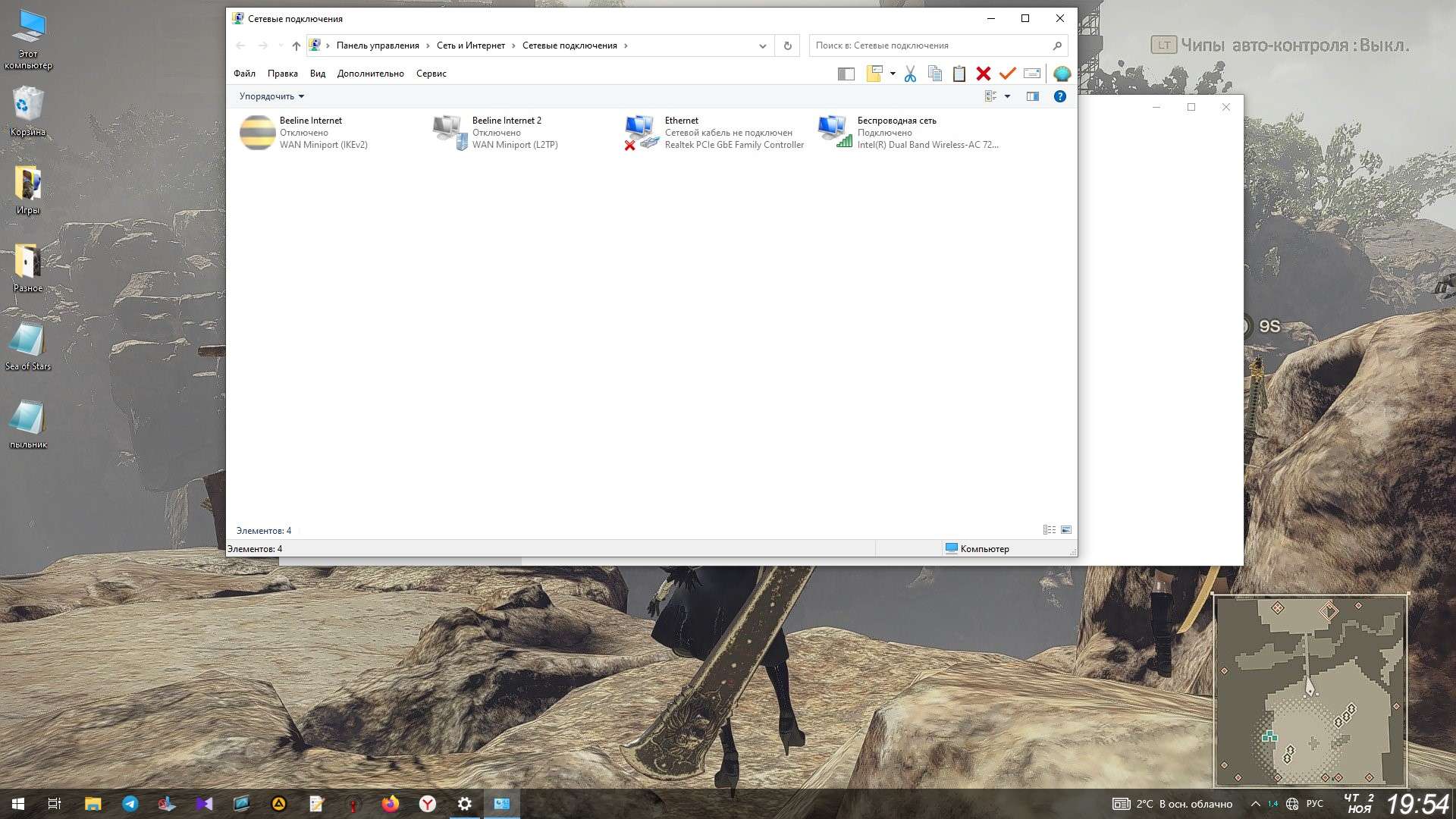Click the envelope E-mail toolbar icon

click(x=1031, y=74)
